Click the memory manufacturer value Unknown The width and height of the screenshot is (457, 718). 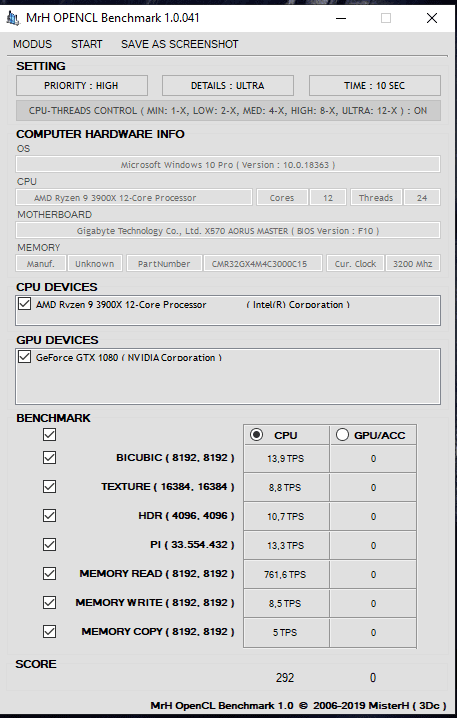[95, 264]
